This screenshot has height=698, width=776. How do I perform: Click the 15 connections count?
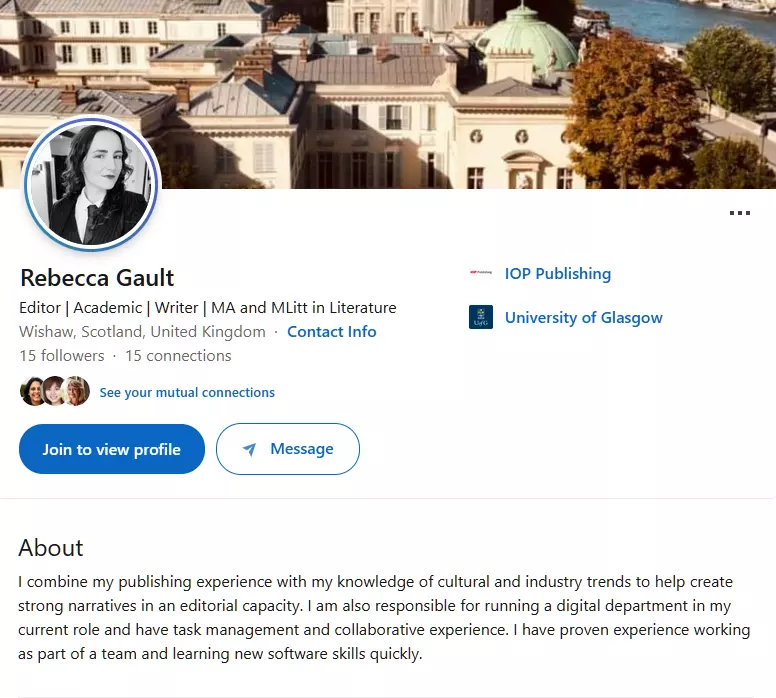(178, 356)
